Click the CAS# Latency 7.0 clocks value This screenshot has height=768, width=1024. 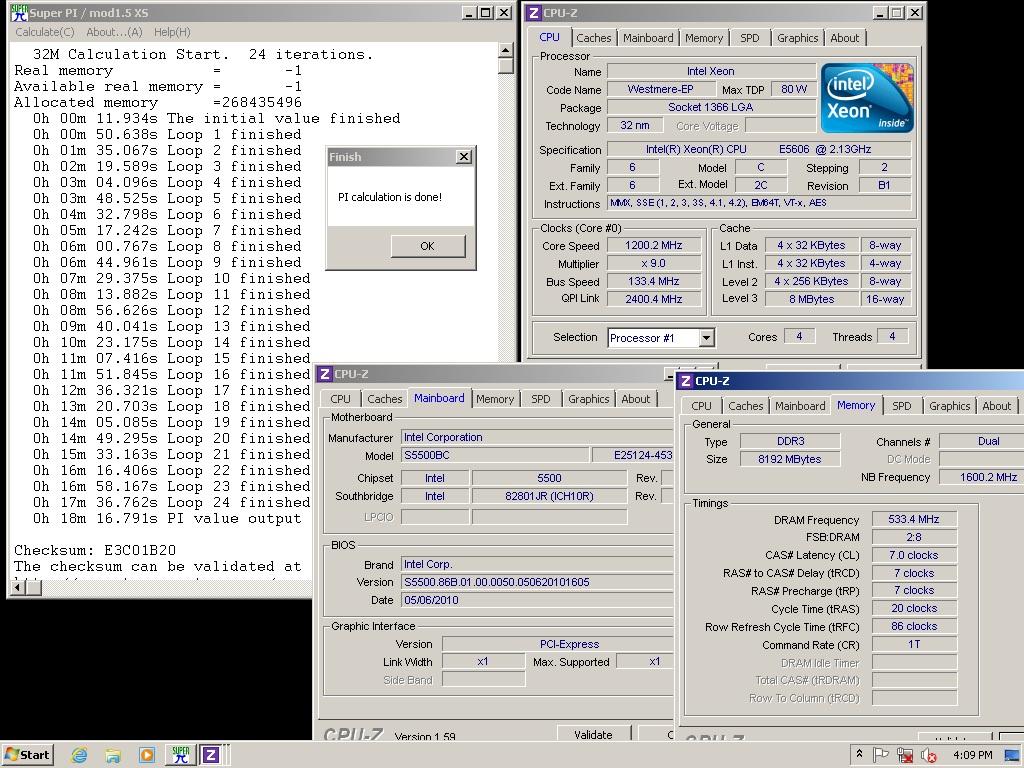coord(914,555)
